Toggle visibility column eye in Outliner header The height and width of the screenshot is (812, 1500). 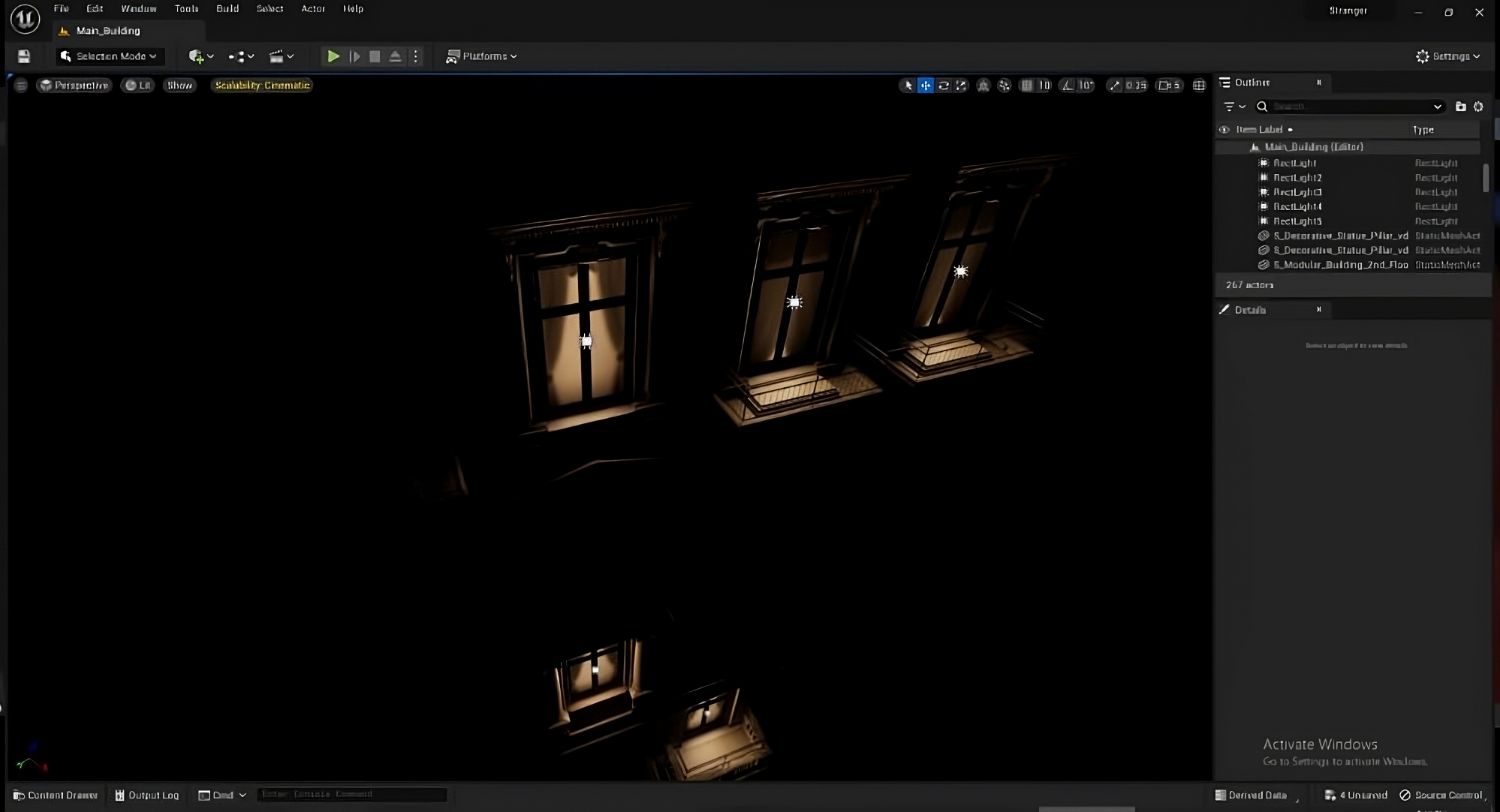(x=1224, y=129)
